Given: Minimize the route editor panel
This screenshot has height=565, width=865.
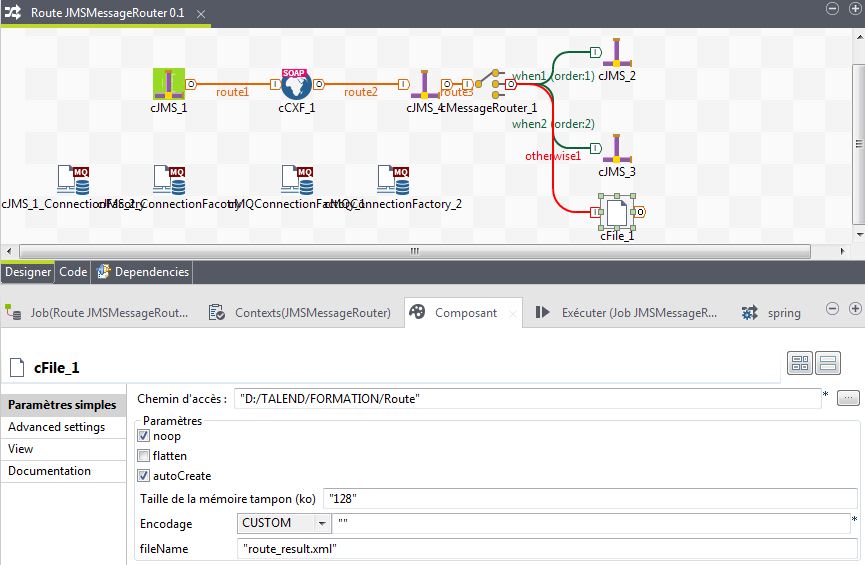Looking at the screenshot, I should pyautogui.click(x=832, y=8).
